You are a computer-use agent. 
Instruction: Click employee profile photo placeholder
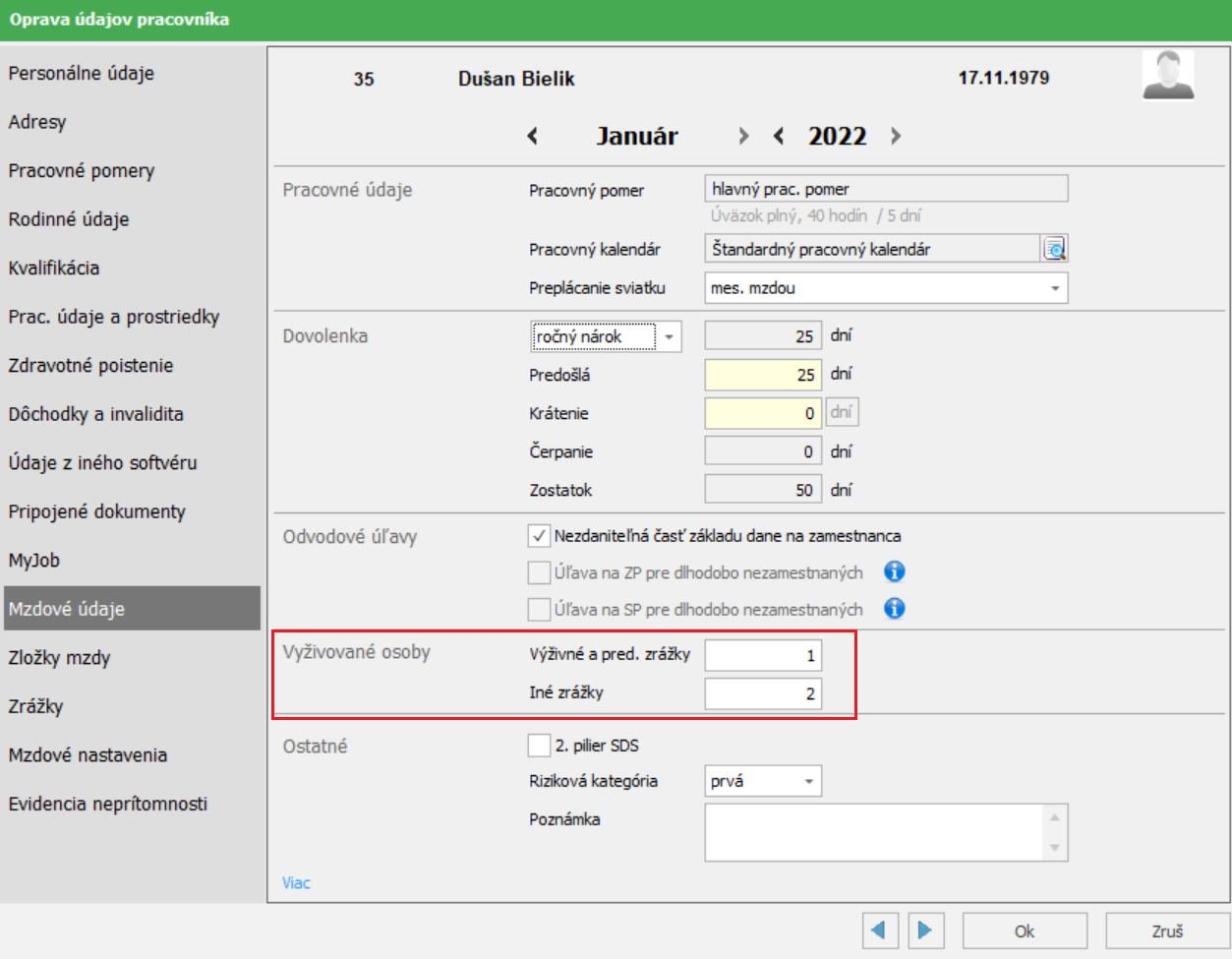point(1168,76)
